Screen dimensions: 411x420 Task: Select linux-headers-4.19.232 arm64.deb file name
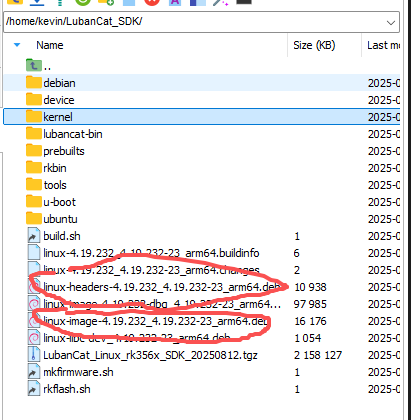pos(162,287)
